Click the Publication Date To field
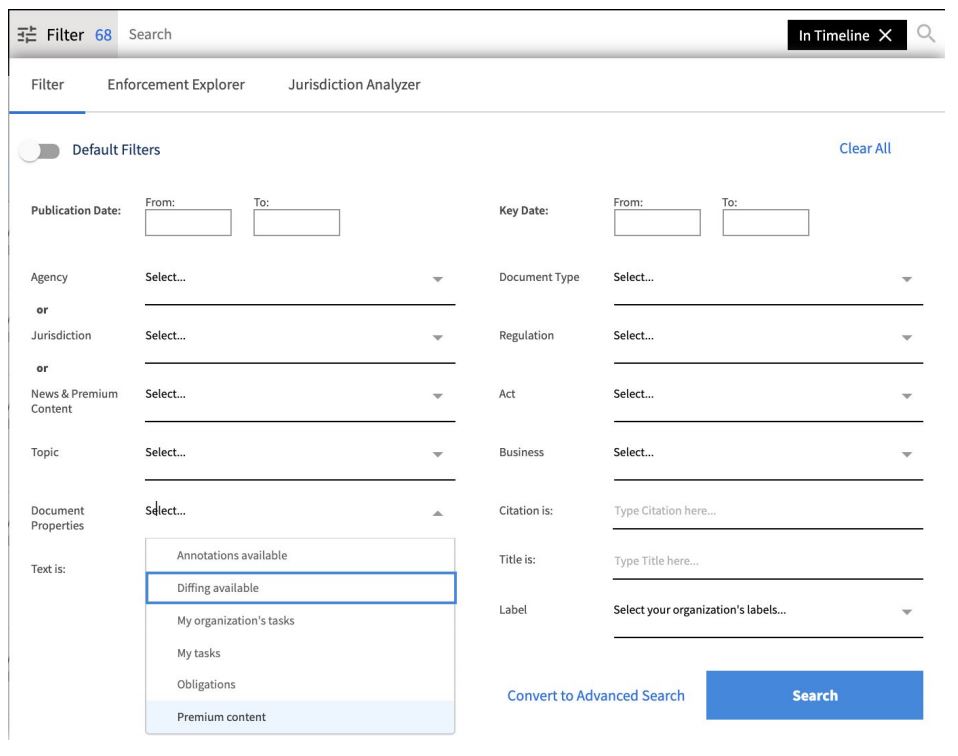The height and width of the screenshot is (756, 958). pos(296,222)
